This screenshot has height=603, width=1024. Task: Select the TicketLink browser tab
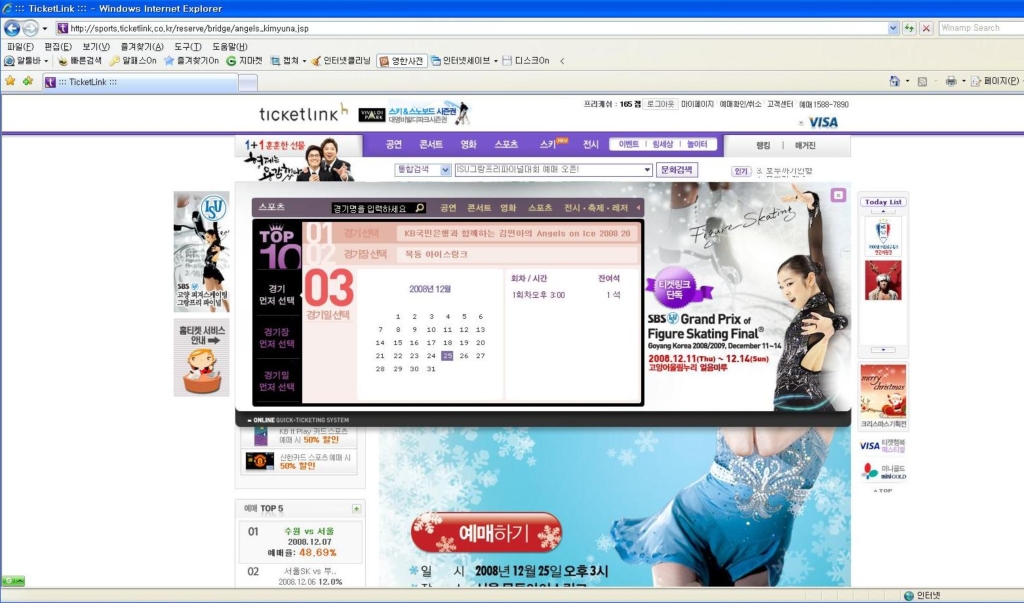tap(140, 82)
